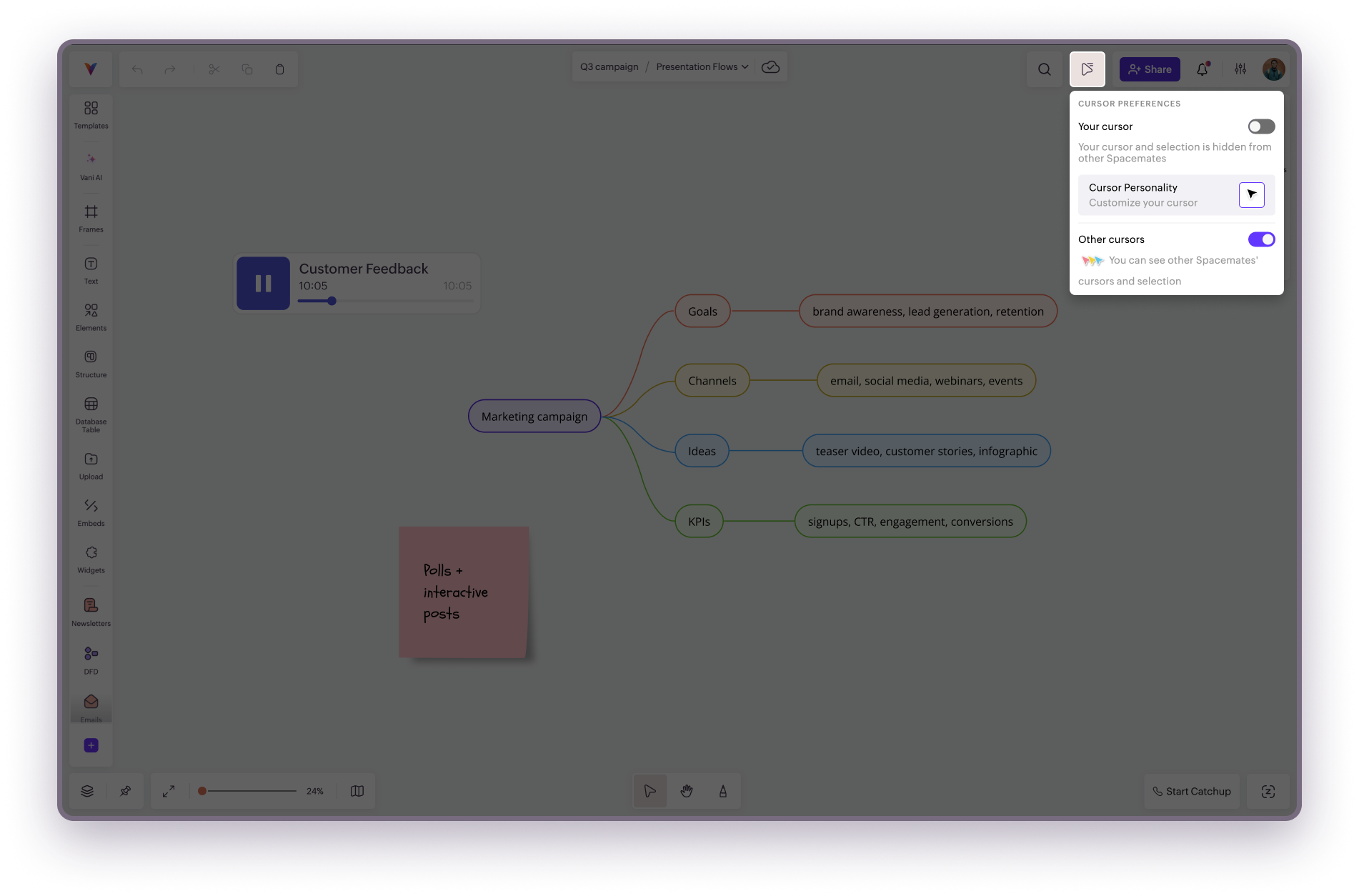
Task: Close the cursor preferences popup button
Action: tap(1087, 69)
